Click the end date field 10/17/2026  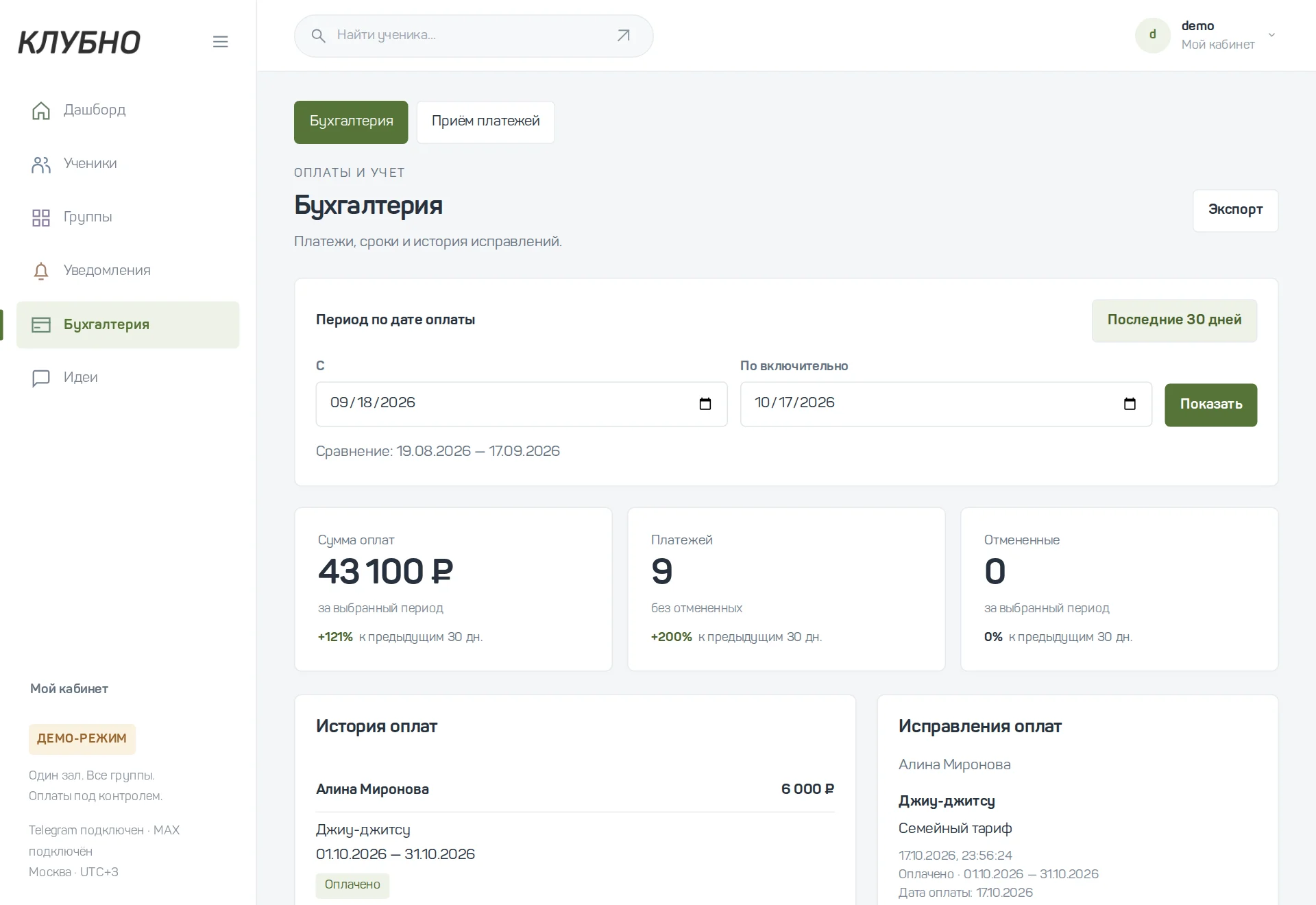pos(946,404)
